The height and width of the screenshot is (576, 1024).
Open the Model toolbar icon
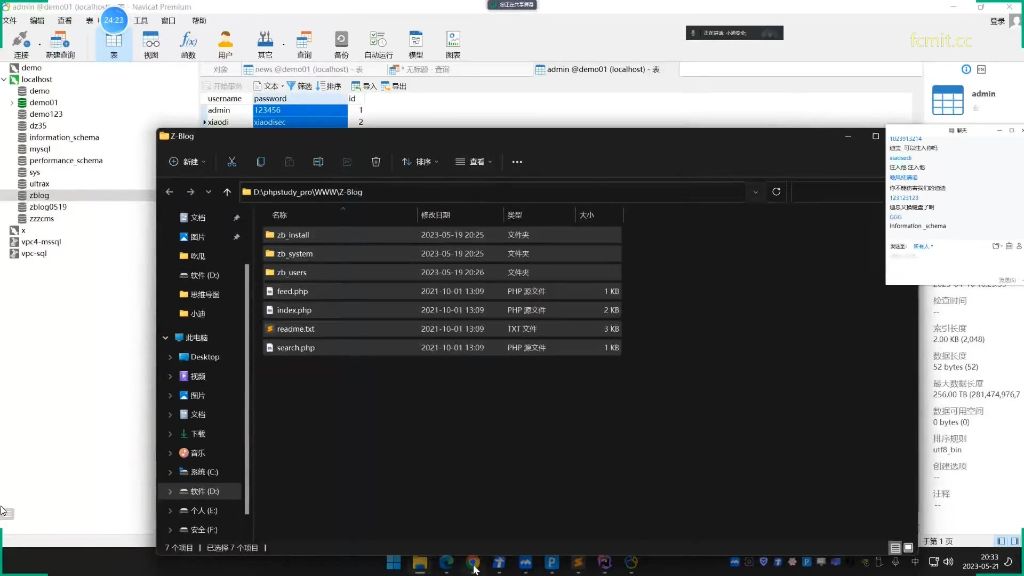pyautogui.click(x=415, y=44)
